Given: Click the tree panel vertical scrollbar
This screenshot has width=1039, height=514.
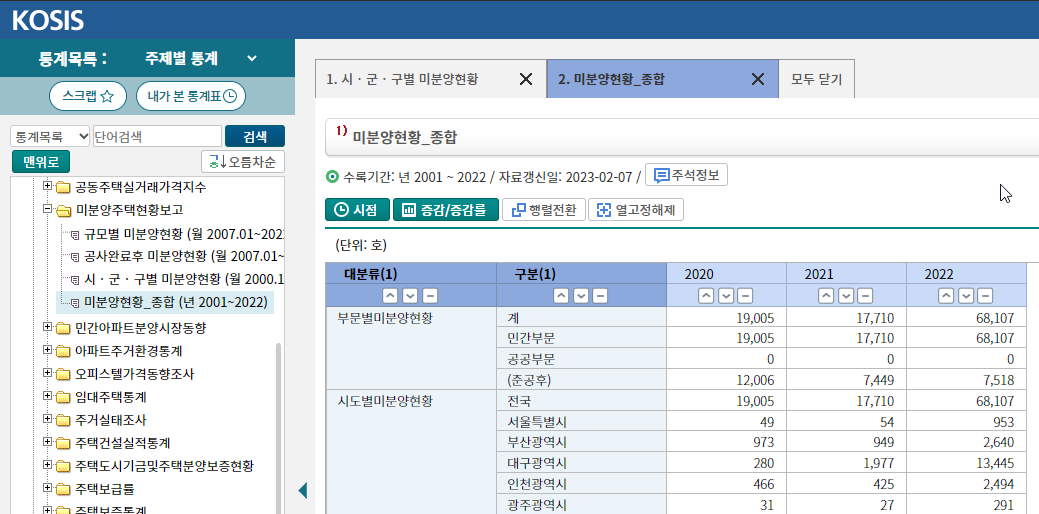Looking at the screenshot, I should pyautogui.click(x=278, y=427).
